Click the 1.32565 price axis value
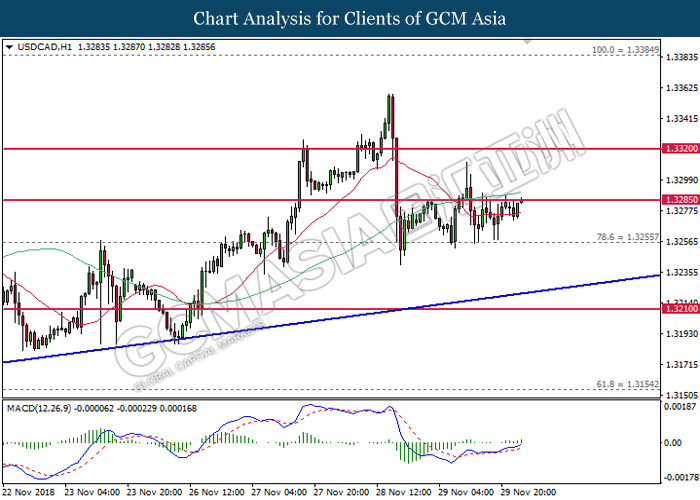The height and width of the screenshot is (500, 700). 682,242
